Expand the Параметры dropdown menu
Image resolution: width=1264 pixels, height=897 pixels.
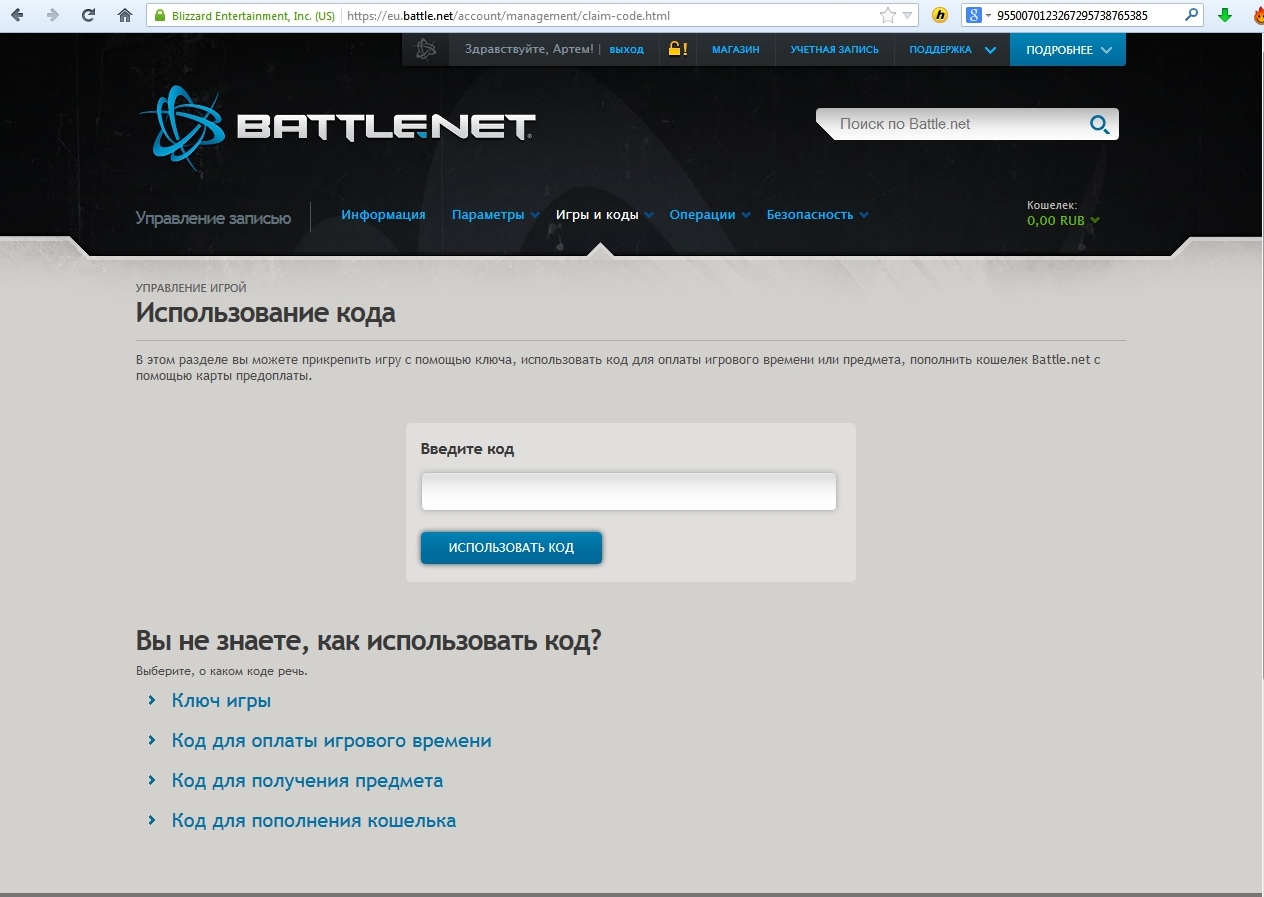pyautogui.click(x=495, y=215)
